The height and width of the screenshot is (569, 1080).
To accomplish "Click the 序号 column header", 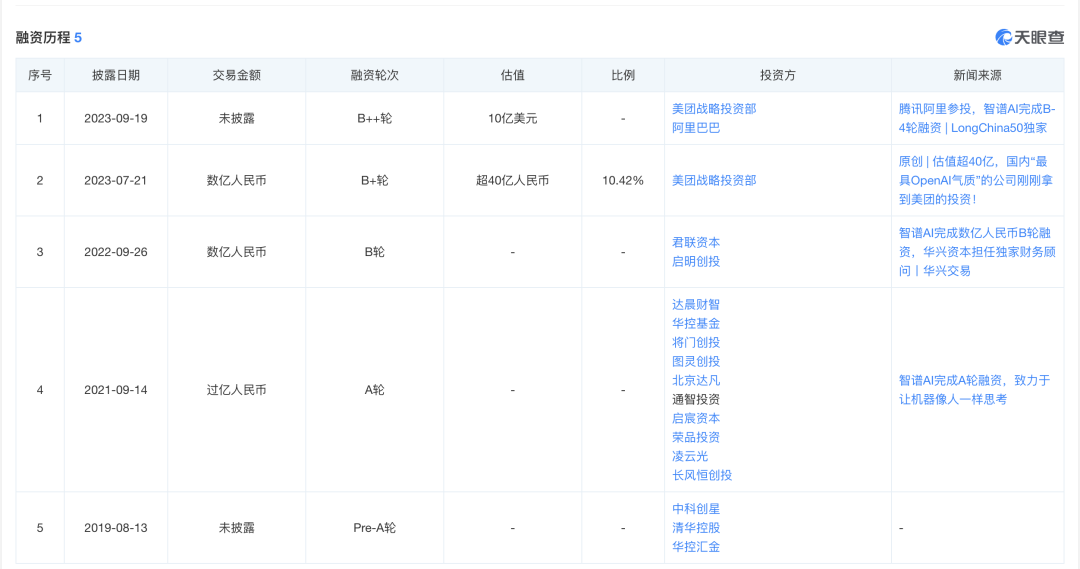I will (40, 75).
